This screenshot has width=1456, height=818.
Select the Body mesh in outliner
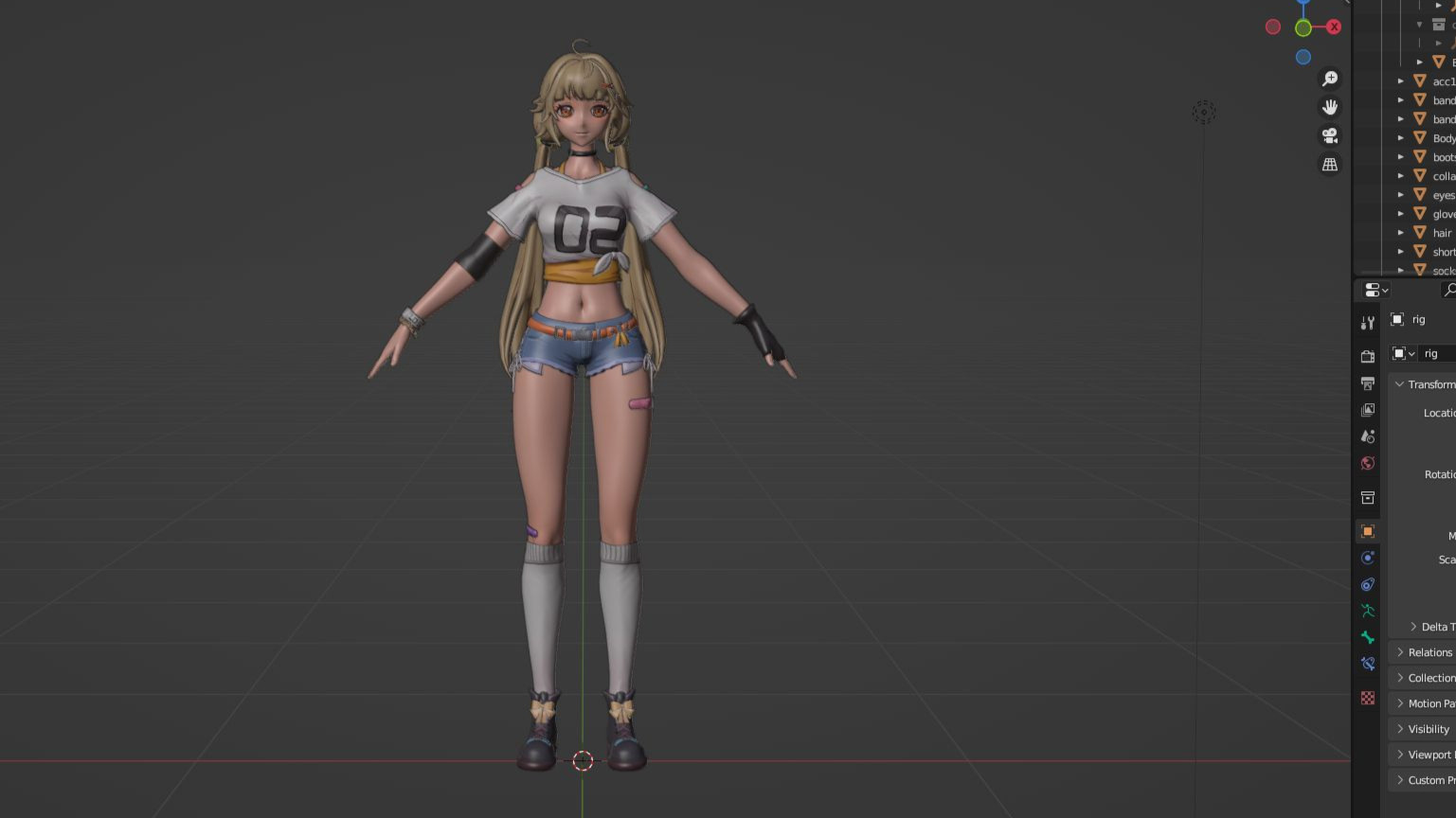1442,138
